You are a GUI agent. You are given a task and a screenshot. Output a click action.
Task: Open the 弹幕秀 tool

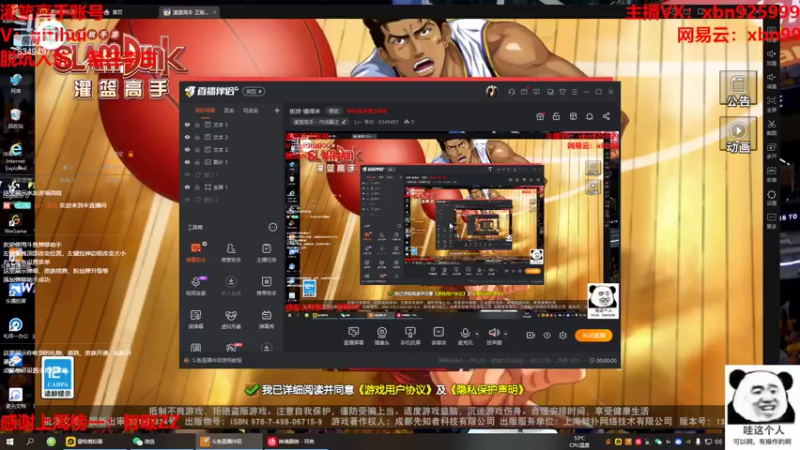[266, 319]
